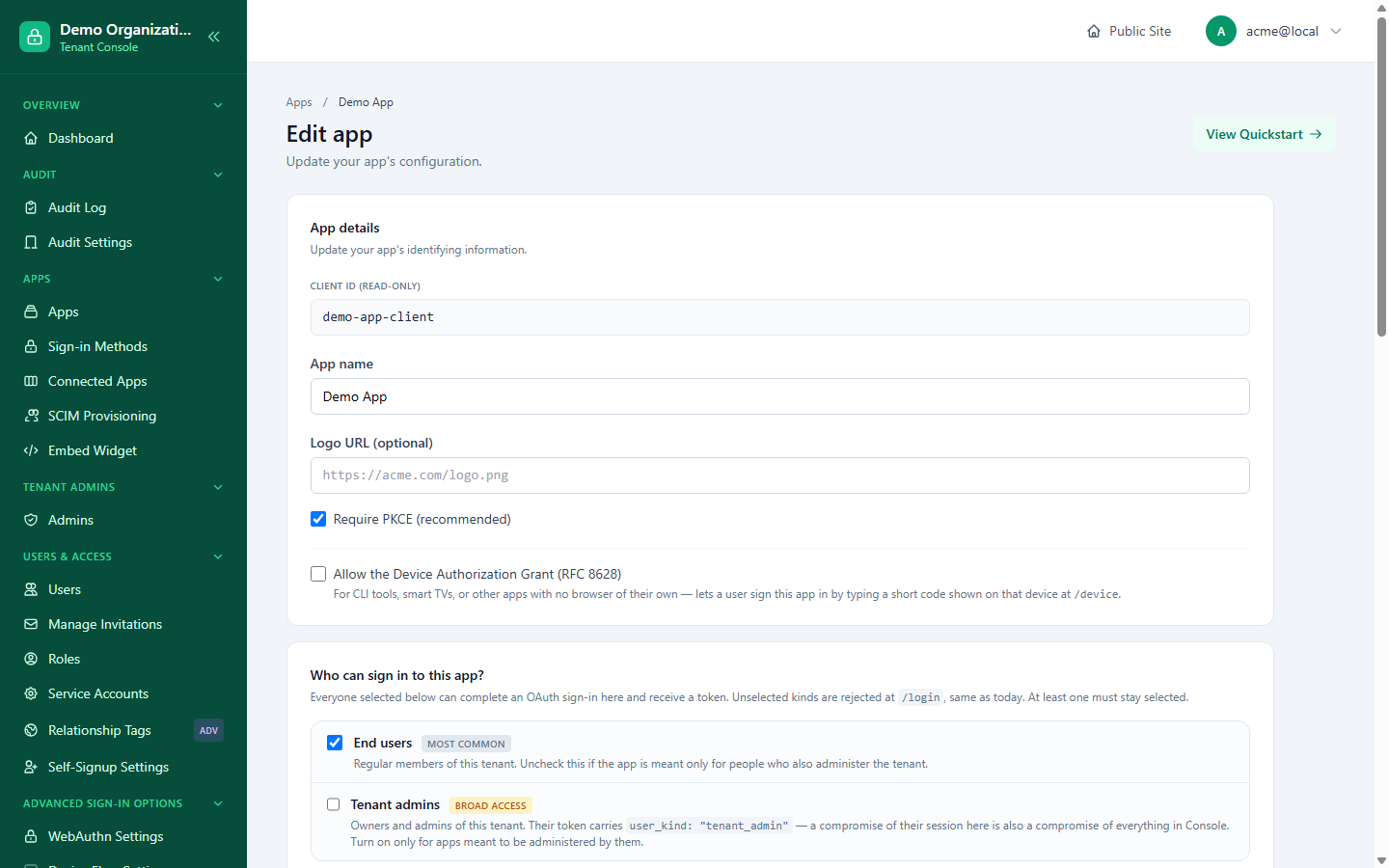Viewport: 1389px width, 868px height.
Task: Collapse the sidebar with the double-chevron icon
Action: tap(214, 37)
